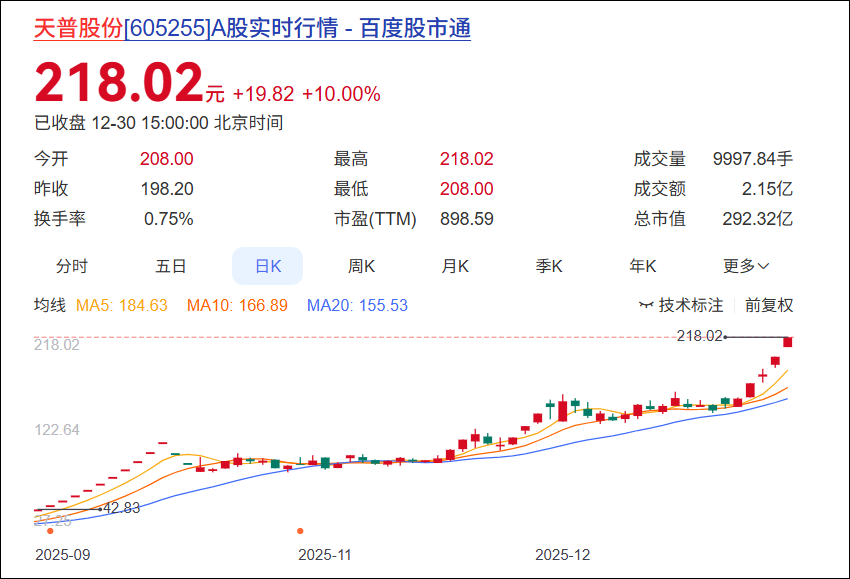Switch to the 分时 chart tab
850x579 pixels.
pyautogui.click(x=72, y=266)
